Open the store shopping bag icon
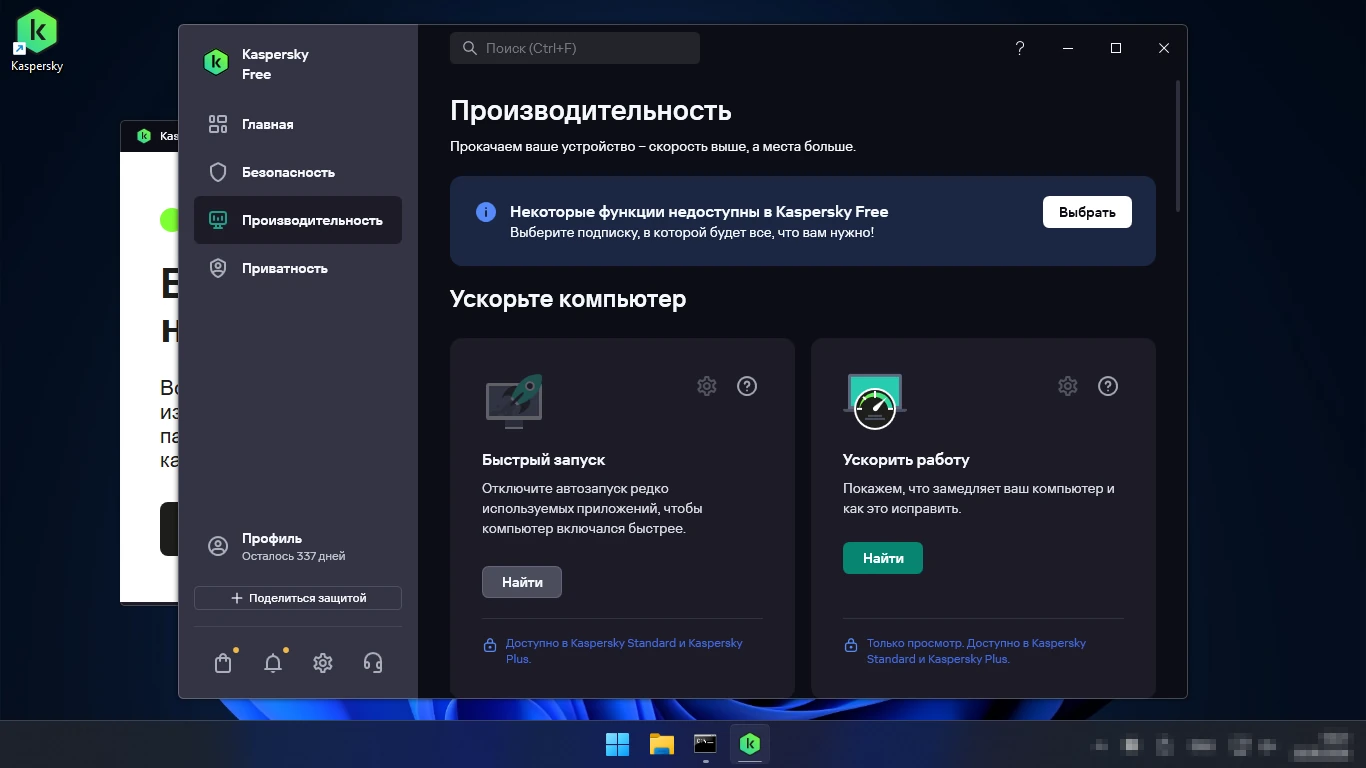The image size is (1366, 768). pyautogui.click(x=223, y=663)
